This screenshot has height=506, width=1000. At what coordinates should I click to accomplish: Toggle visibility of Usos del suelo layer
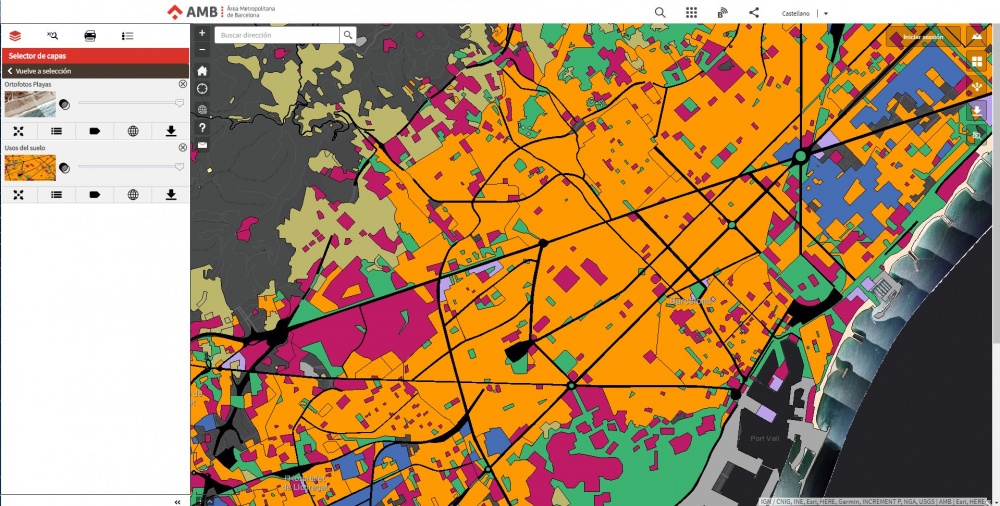pos(64,168)
